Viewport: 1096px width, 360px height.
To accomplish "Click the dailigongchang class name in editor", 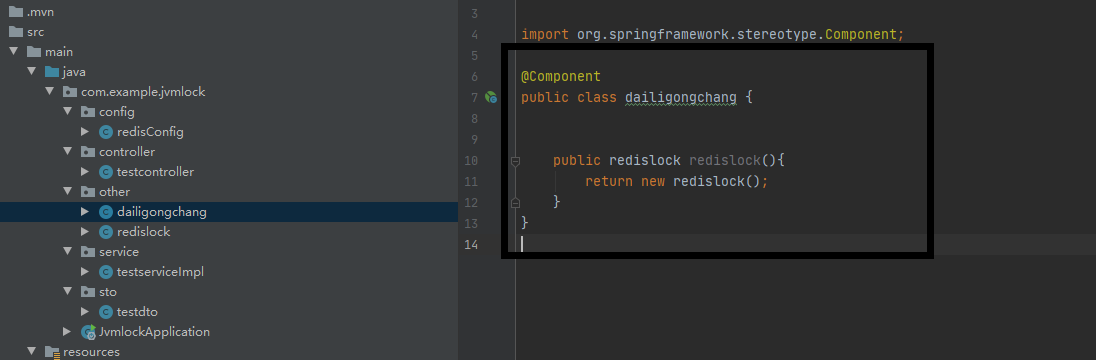I will point(680,97).
